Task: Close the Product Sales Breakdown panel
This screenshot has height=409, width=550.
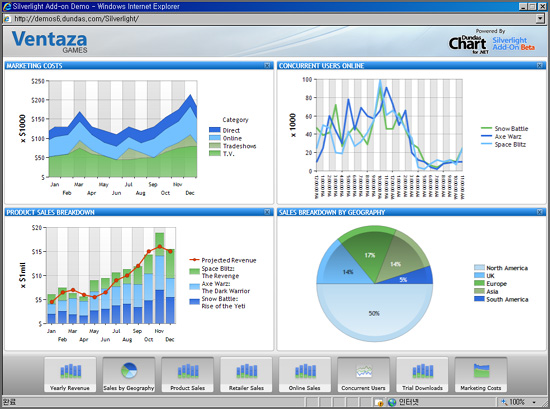Action: click(267, 212)
